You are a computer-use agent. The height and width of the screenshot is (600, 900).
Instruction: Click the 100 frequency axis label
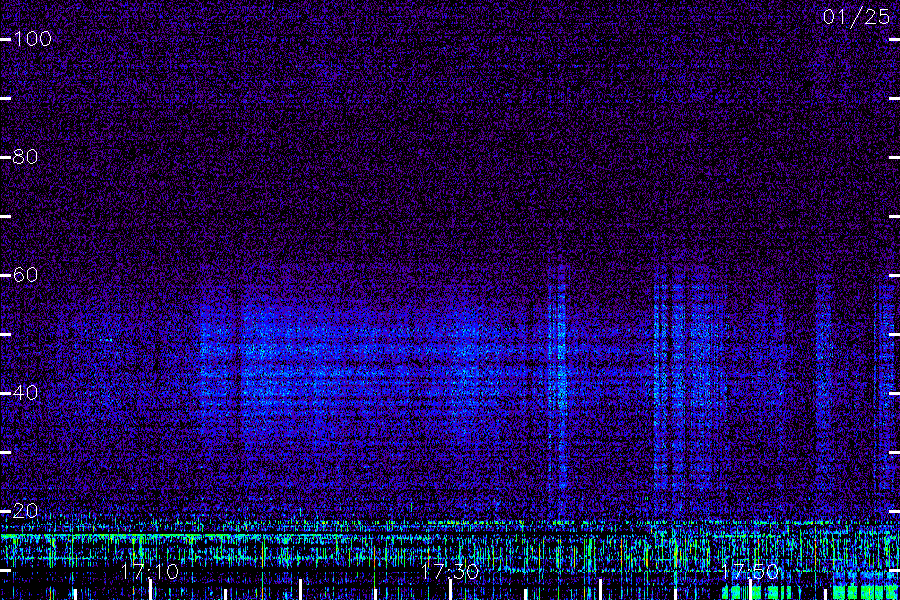pos(32,39)
